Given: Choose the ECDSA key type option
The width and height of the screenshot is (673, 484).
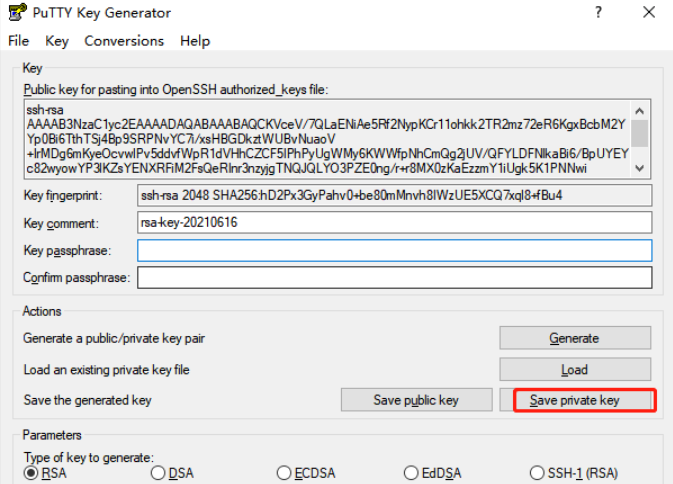Looking at the screenshot, I should pyautogui.click(x=284, y=473).
